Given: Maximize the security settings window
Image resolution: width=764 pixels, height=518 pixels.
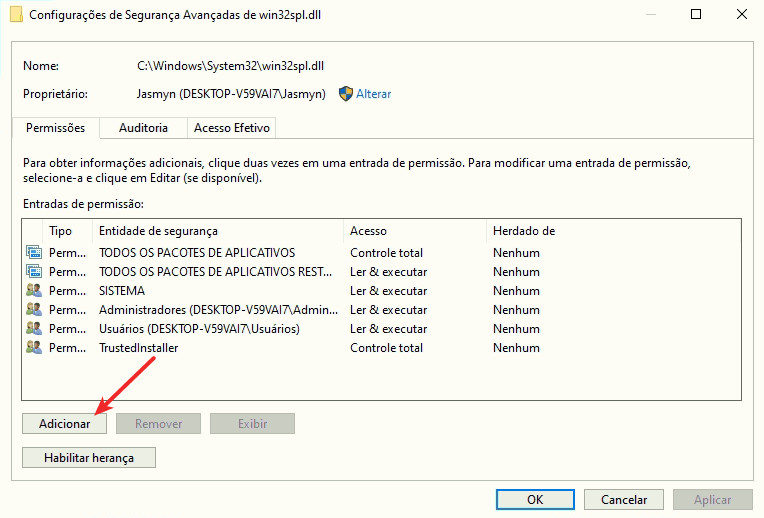Looking at the screenshot, I should (696, 14).
